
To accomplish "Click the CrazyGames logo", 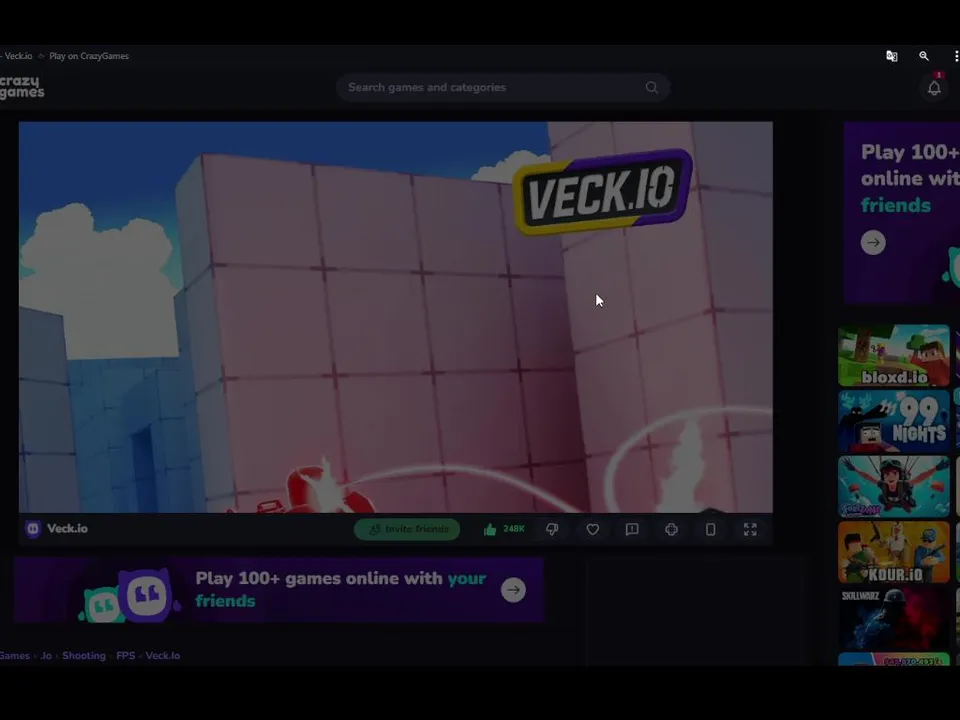I will tap(22, 87).
